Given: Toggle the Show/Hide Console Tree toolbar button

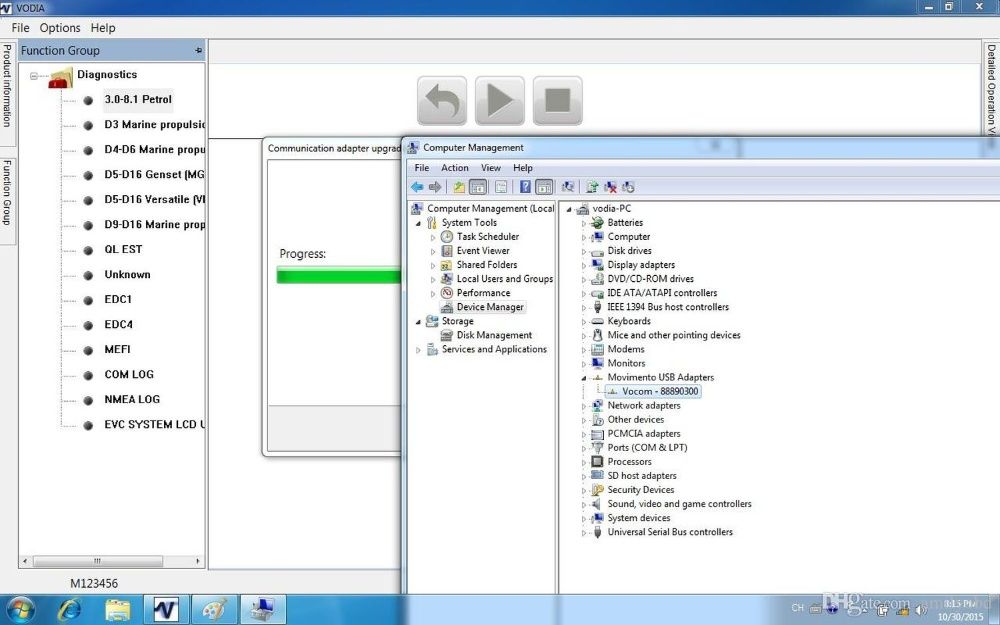Looking at the screenshot, I should 478,187.
